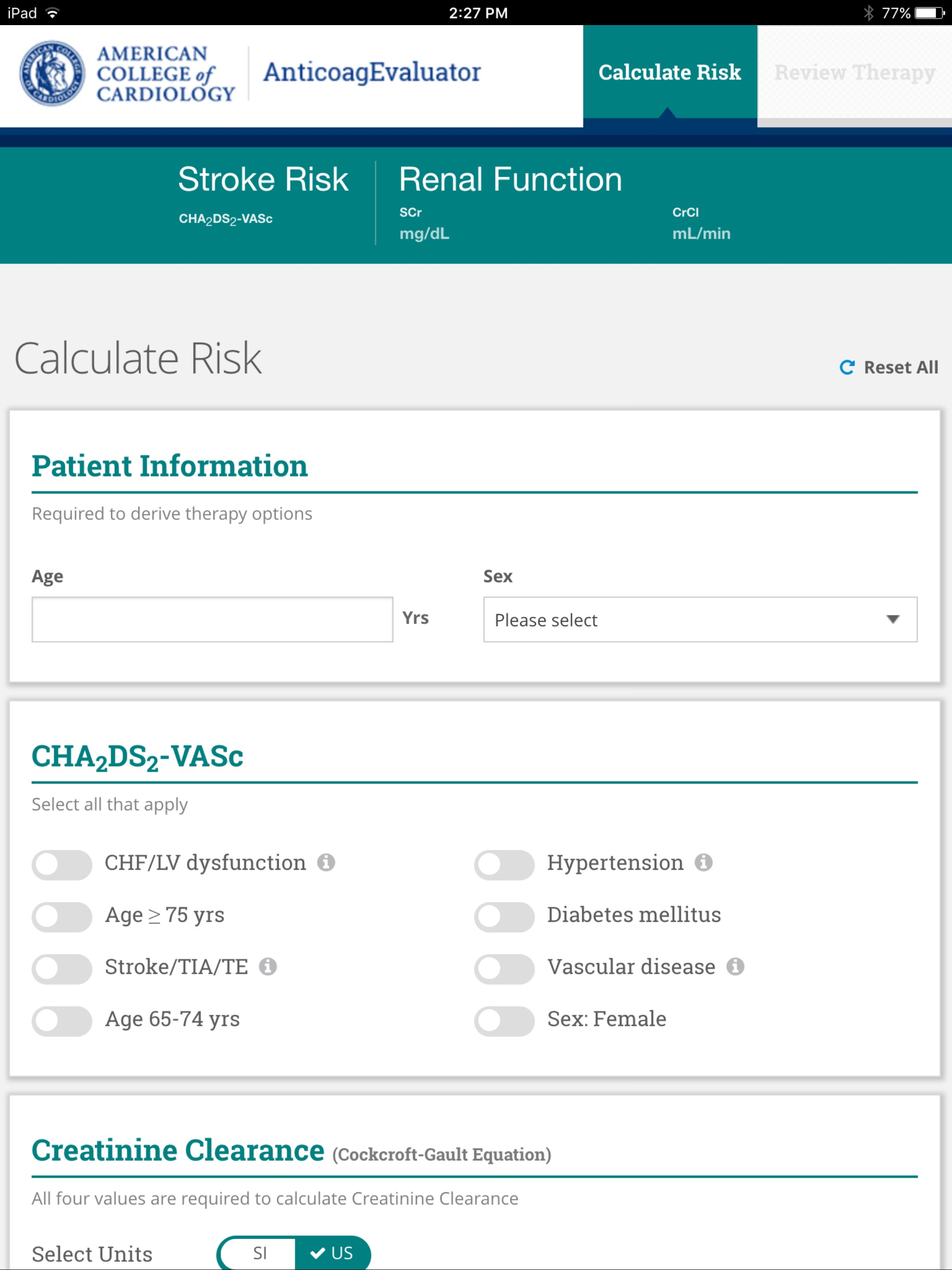
Task: Enable the CHF/LV dysfunction toggle
Action: [62, 865]
